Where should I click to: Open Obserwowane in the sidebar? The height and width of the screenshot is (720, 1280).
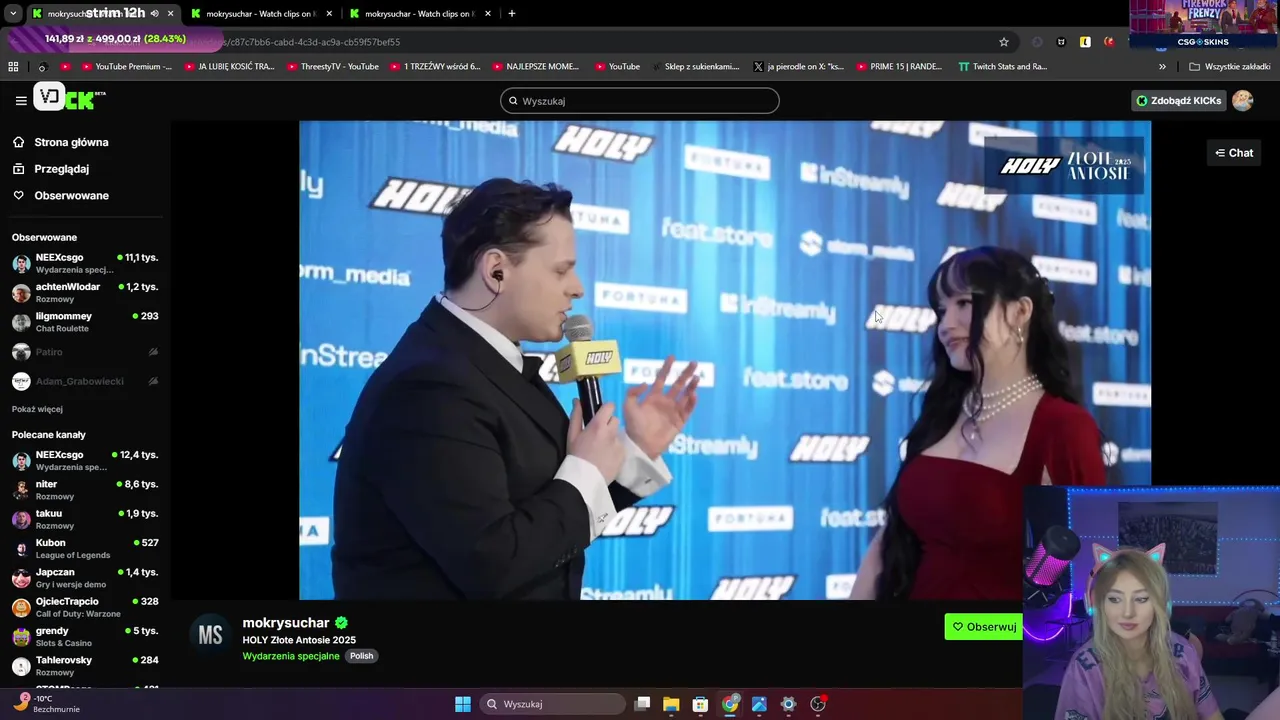tap(71, 195)
